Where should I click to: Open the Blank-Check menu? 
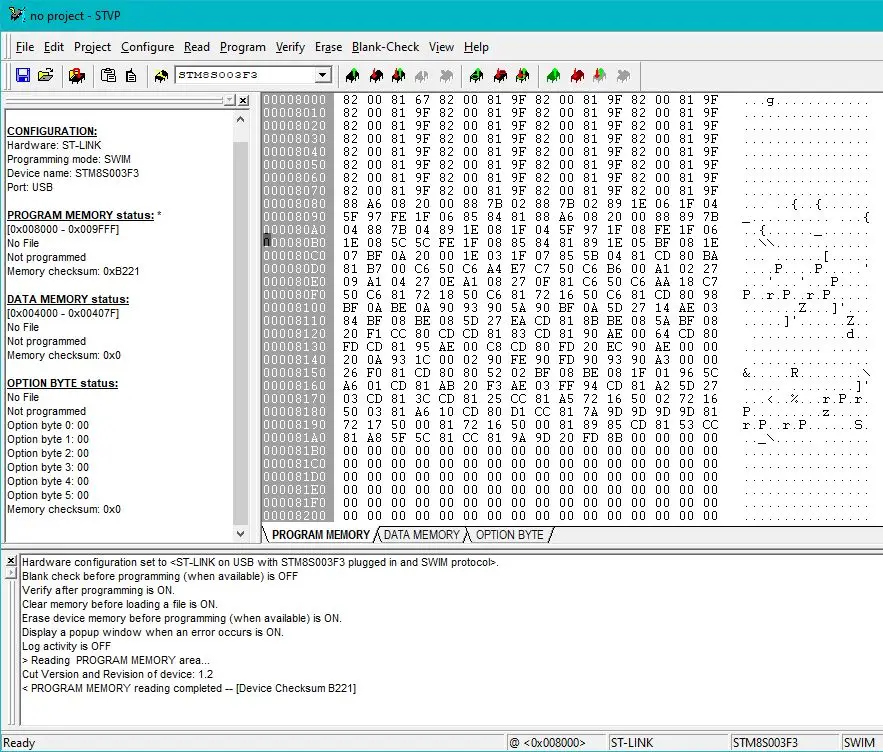385,47
